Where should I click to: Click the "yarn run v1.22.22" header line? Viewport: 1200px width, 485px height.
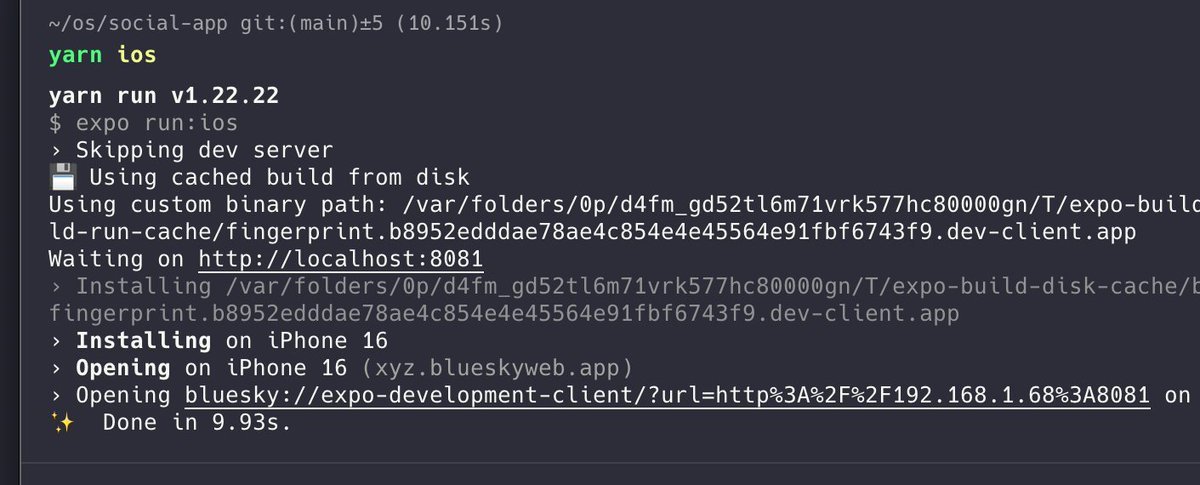163,97
